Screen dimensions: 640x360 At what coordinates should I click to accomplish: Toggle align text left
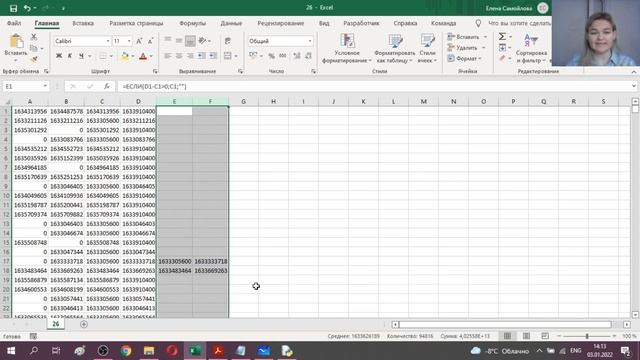[168, 56]
